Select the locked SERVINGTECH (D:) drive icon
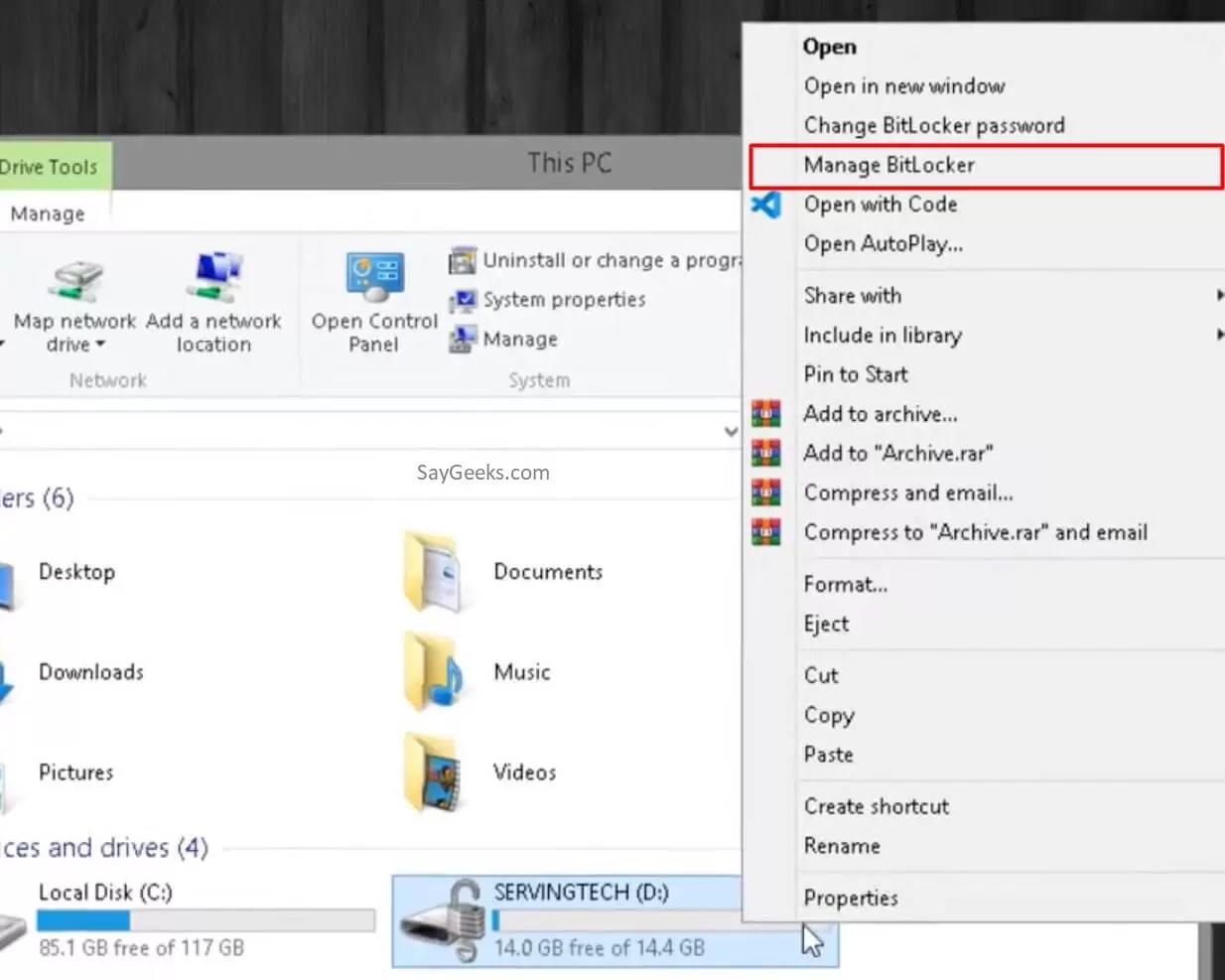The width and height of the screenshot is (1225, 980). (441, 920)
